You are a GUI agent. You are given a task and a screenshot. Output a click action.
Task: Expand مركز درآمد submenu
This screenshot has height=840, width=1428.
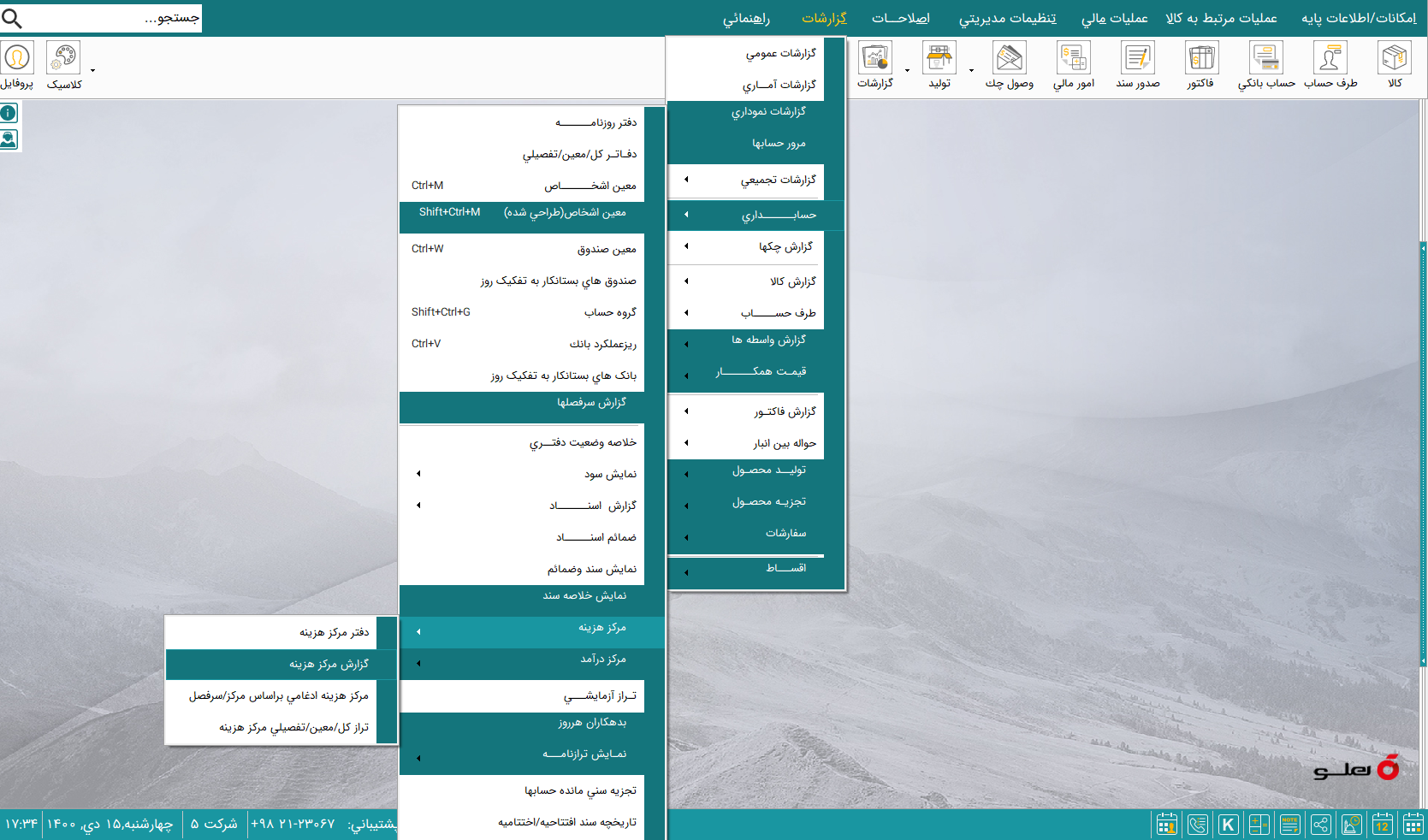click(x=532, y=664)
